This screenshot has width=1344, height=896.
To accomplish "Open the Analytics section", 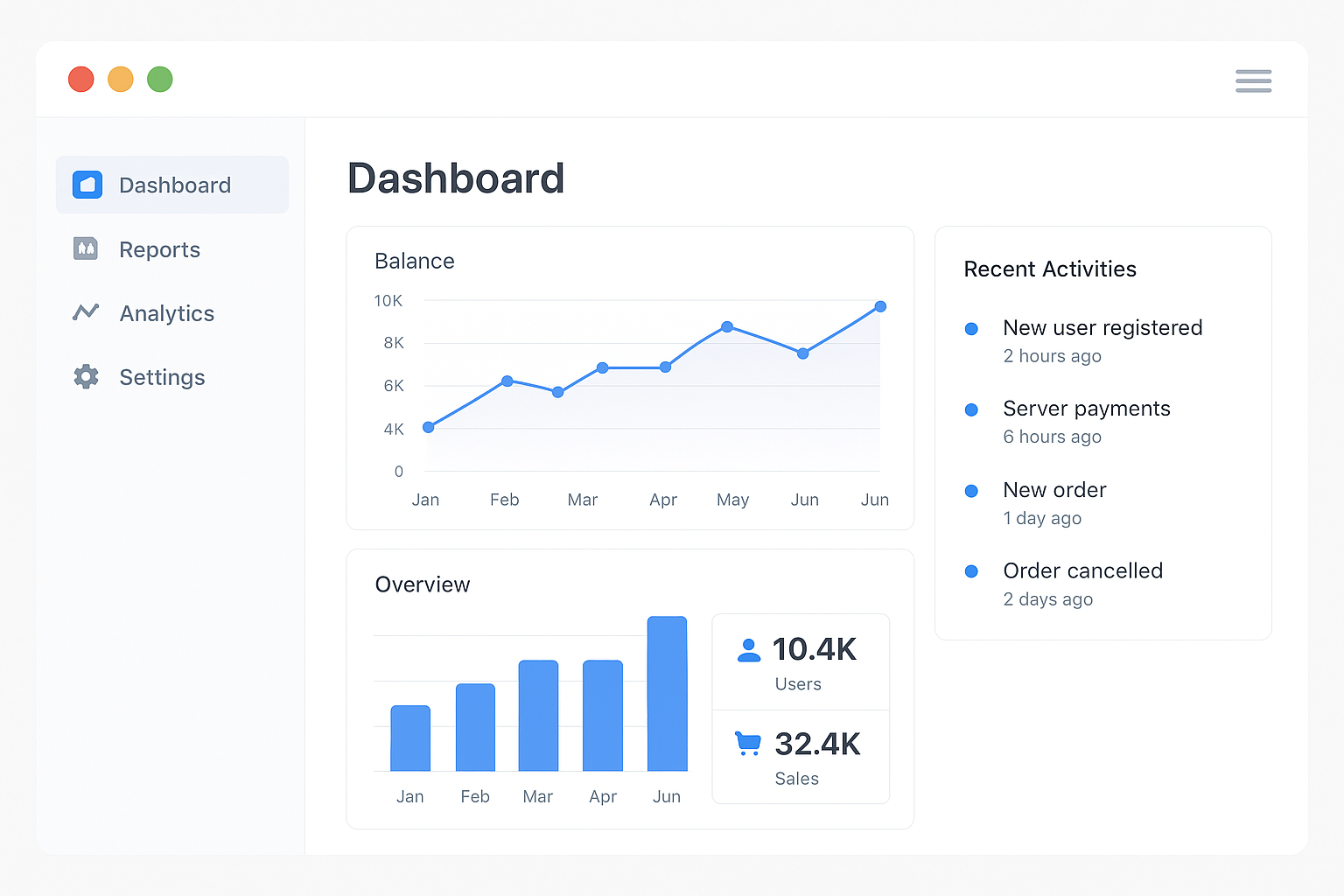I will pyautogui.click(x=166, y=312).
